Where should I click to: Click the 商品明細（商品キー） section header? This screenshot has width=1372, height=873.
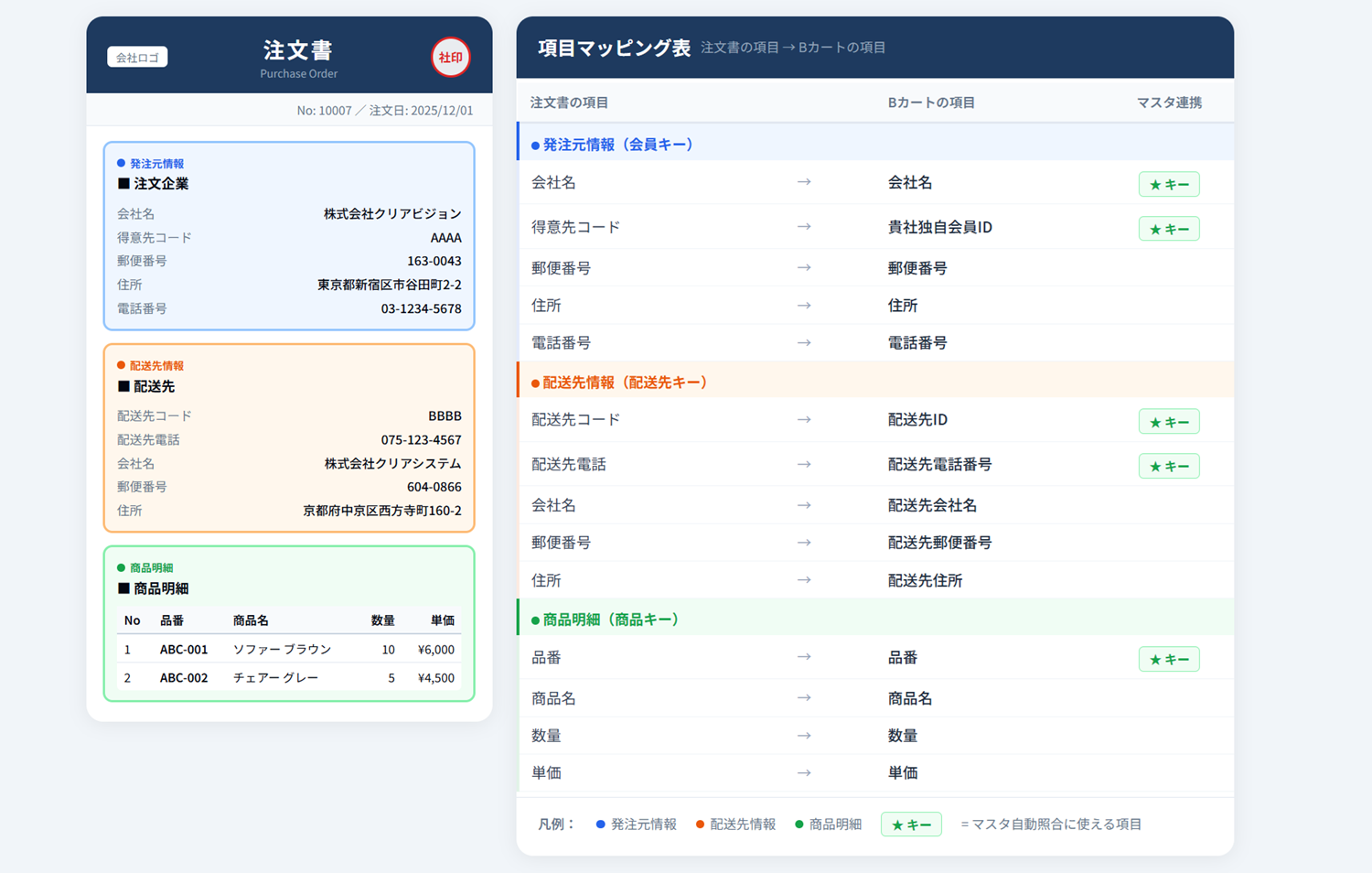point(610,620)
